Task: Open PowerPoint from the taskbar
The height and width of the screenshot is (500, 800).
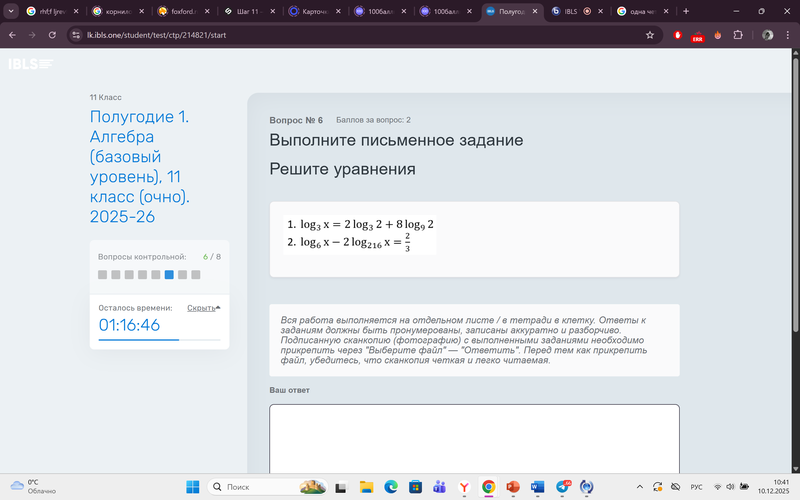Action: [x=513, y=486]
